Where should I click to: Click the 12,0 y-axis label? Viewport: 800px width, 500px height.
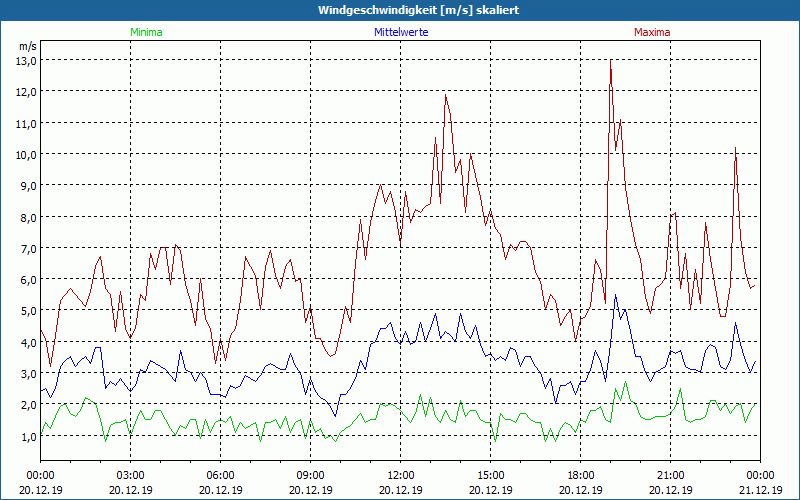(x=26, y=91)
